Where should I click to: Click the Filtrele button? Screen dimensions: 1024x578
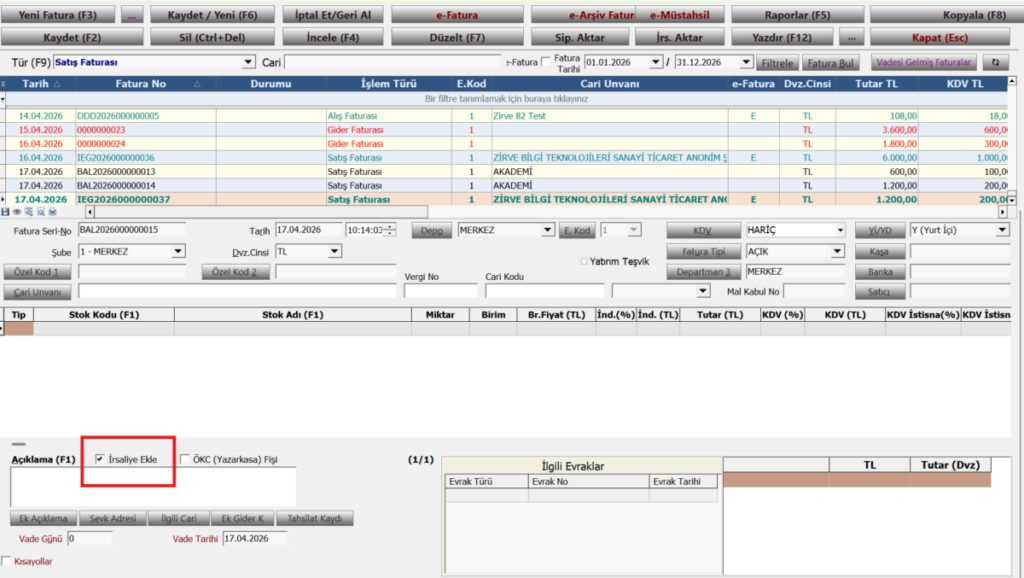[777, 63]
